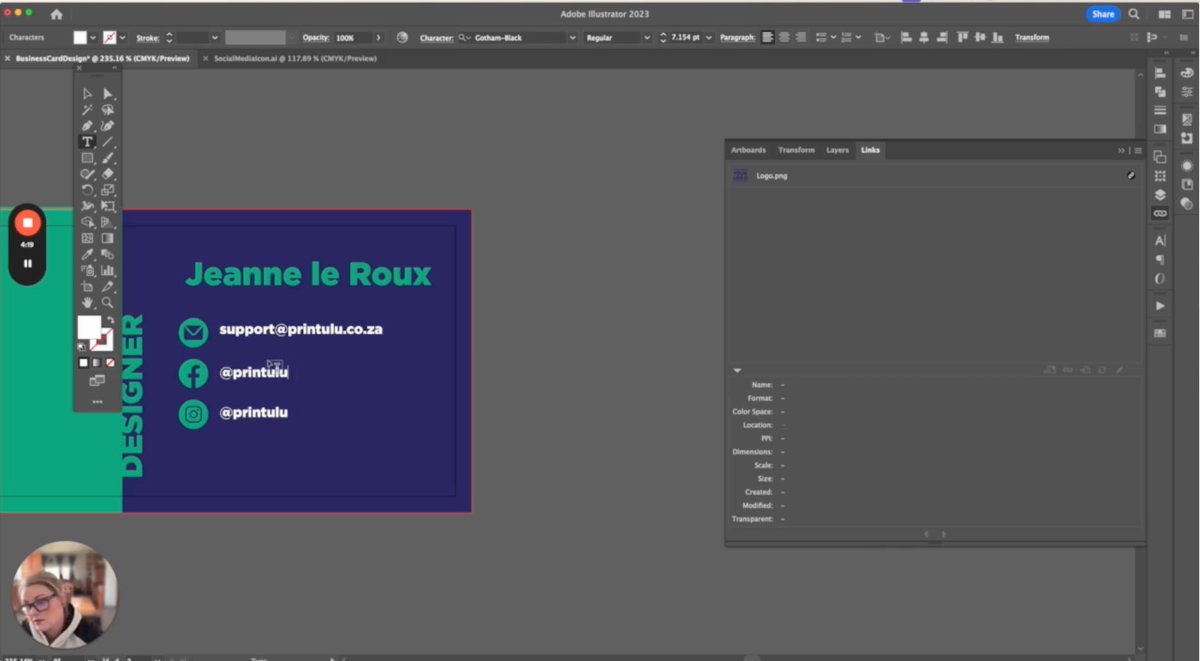Select the Pen tool
The width and height of the screenshot is (1200, 661).
(87, 126)
